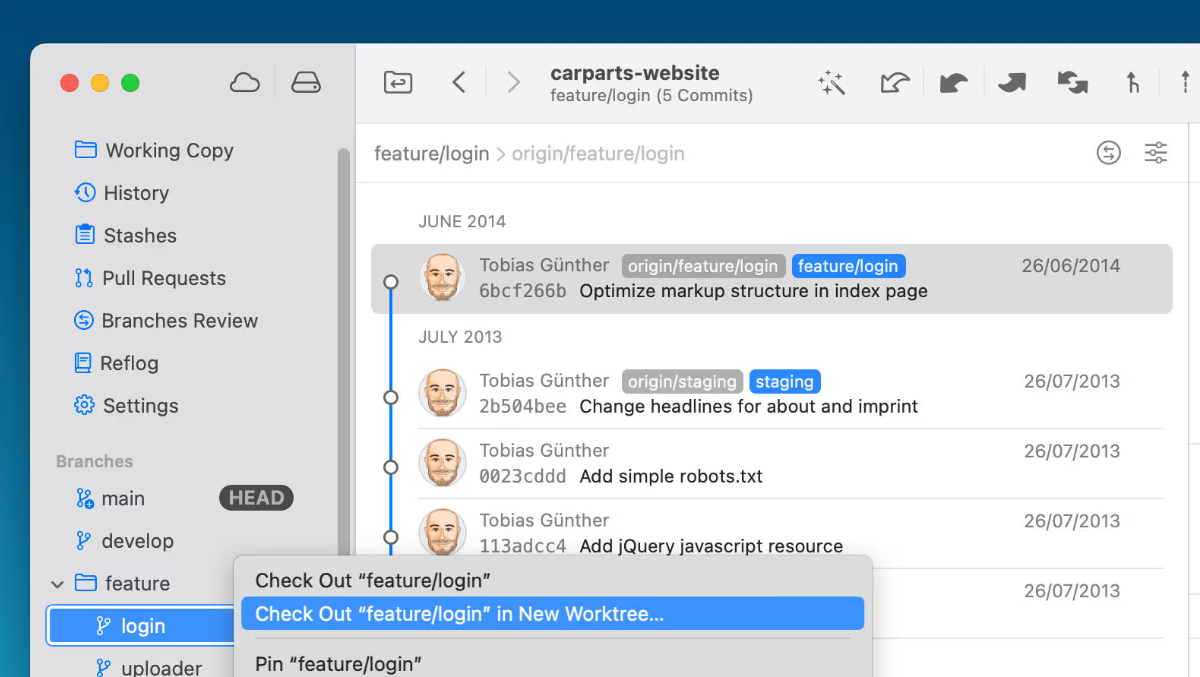
Task: Select Check Out "feature/login" menu item
Action: click(372, 581)
